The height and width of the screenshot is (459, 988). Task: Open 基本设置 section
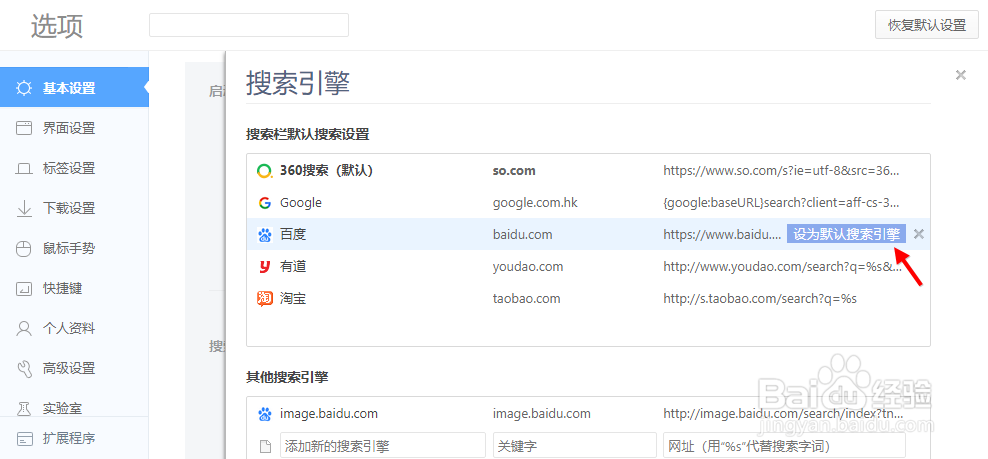pyautogui.click(x=74, y=88)
